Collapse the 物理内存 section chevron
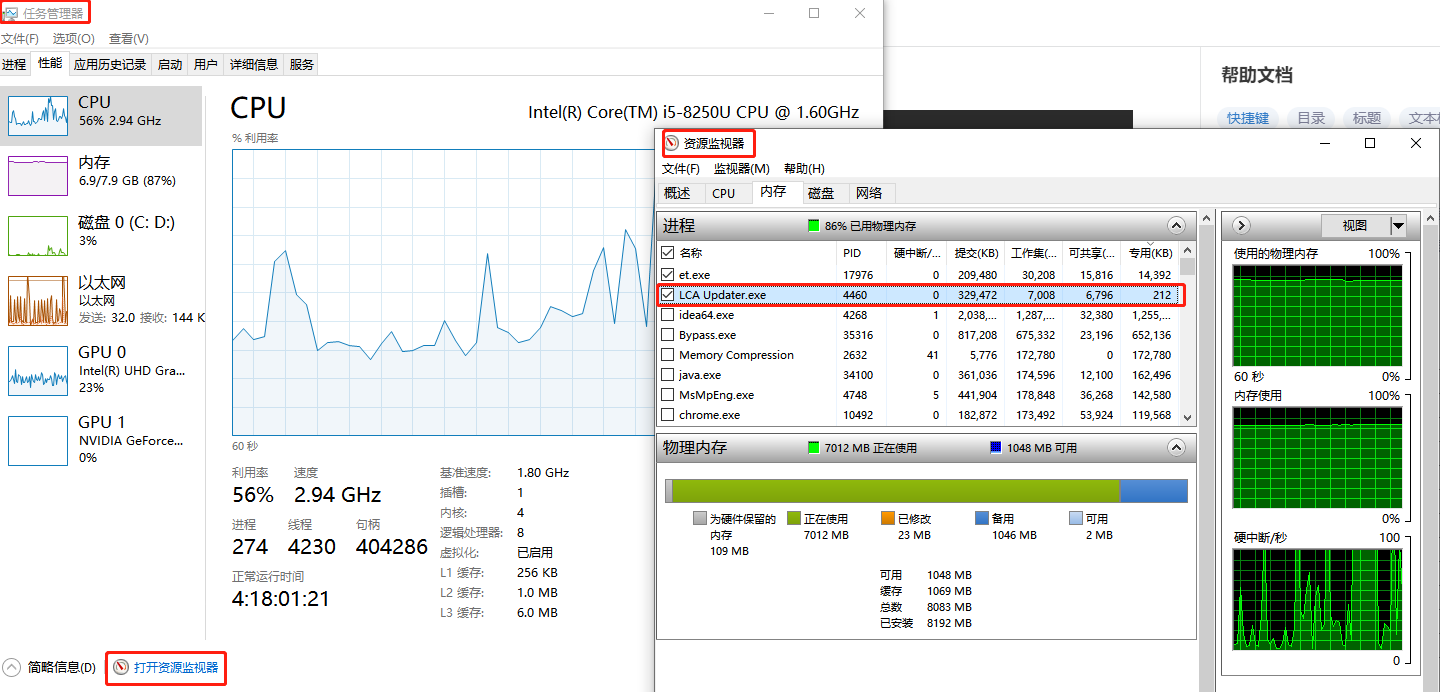Screen dimensions: 1440x692 [x=1177, y=448]
